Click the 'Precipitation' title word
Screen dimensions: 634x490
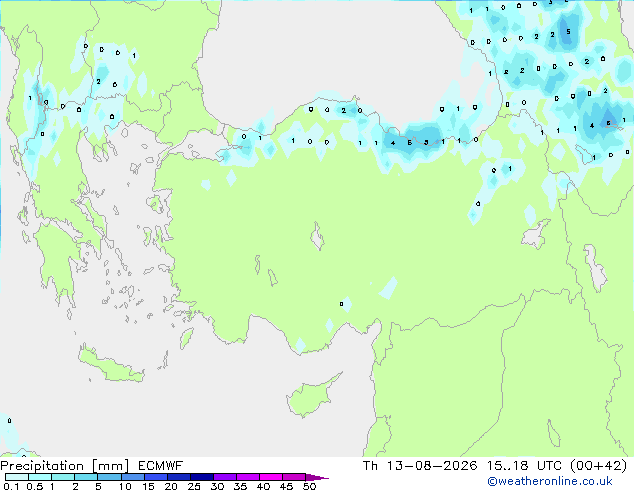[42, 466]
